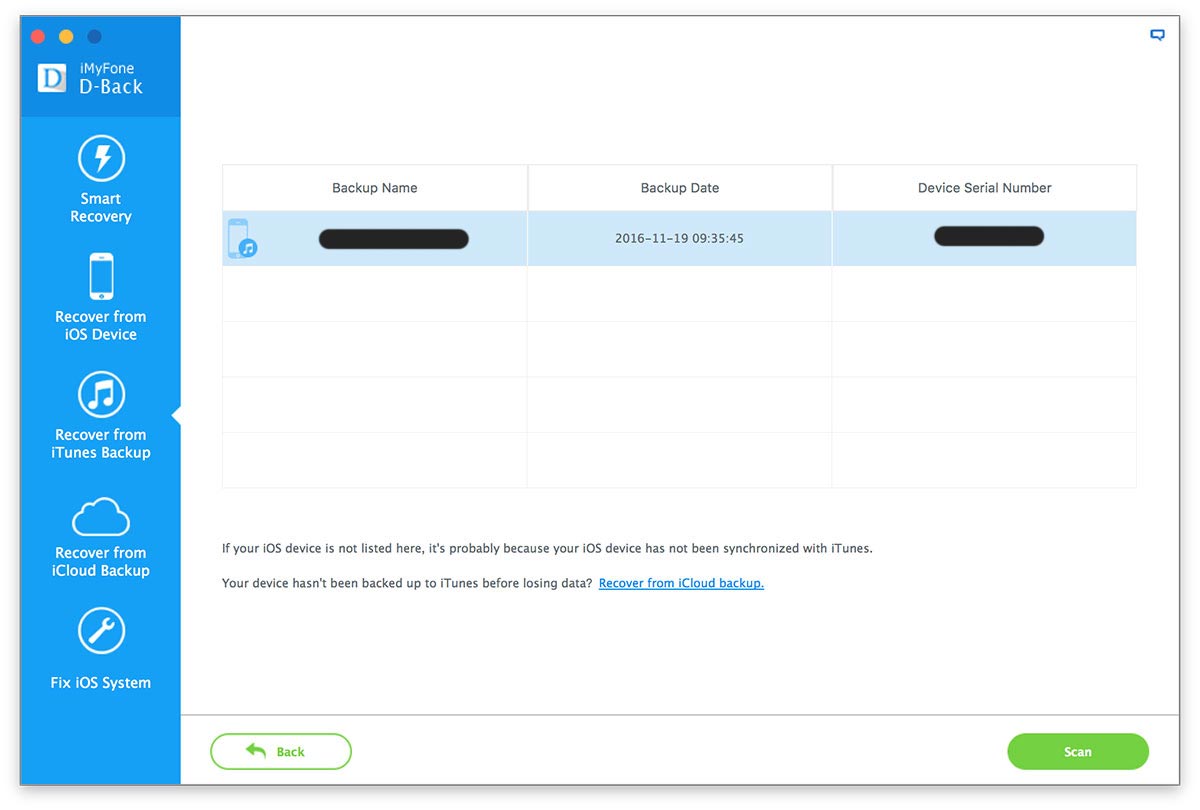Screen dimensions: 1200x810
Task: Follow the Recover from iCloud backup link
Action: click(681, 583)
